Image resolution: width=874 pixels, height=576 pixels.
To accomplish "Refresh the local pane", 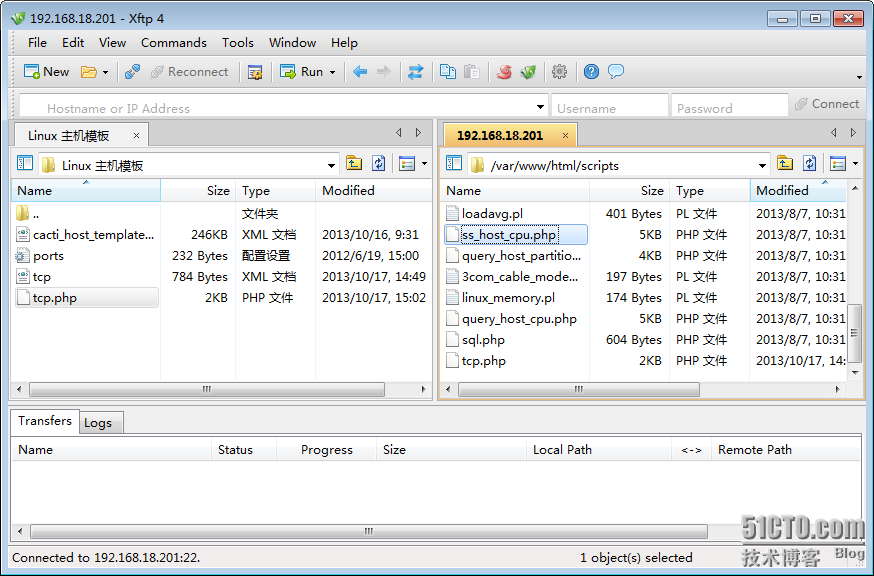I will [x=378, y=163].
